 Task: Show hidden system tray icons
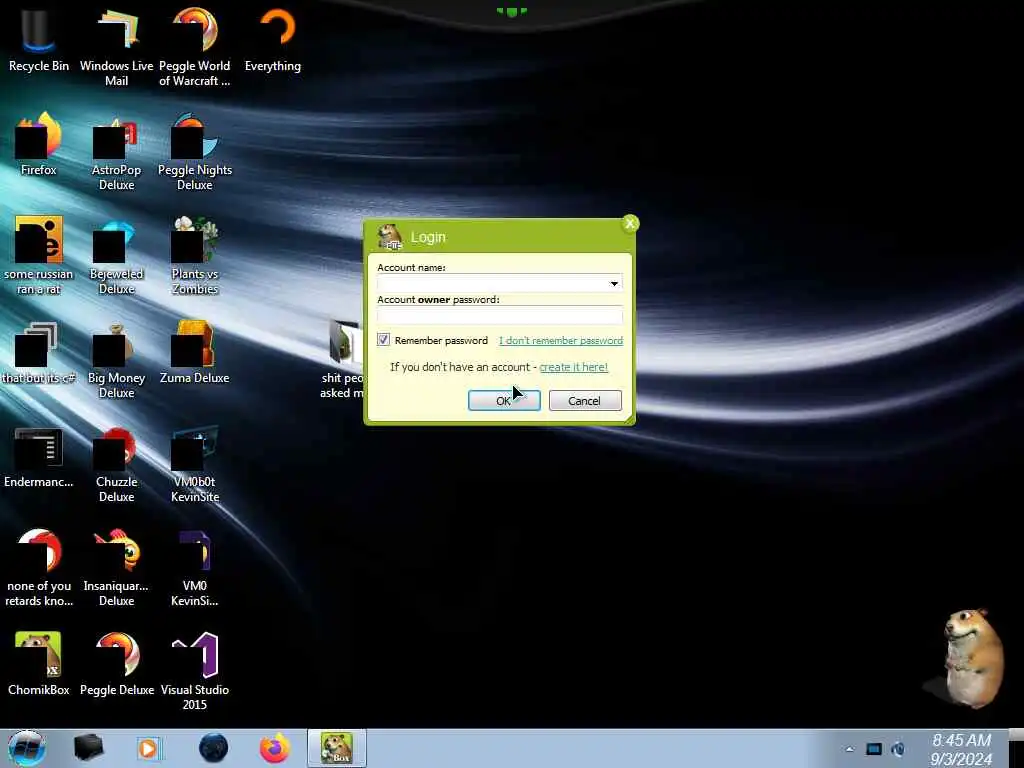click(x=849, y=750)
